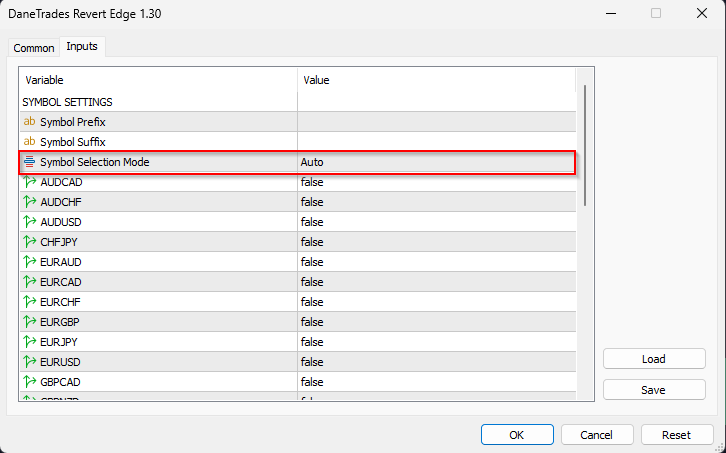
Task: Click the green boolean icon next to EURCAD
Action: (x=30, y=281)
